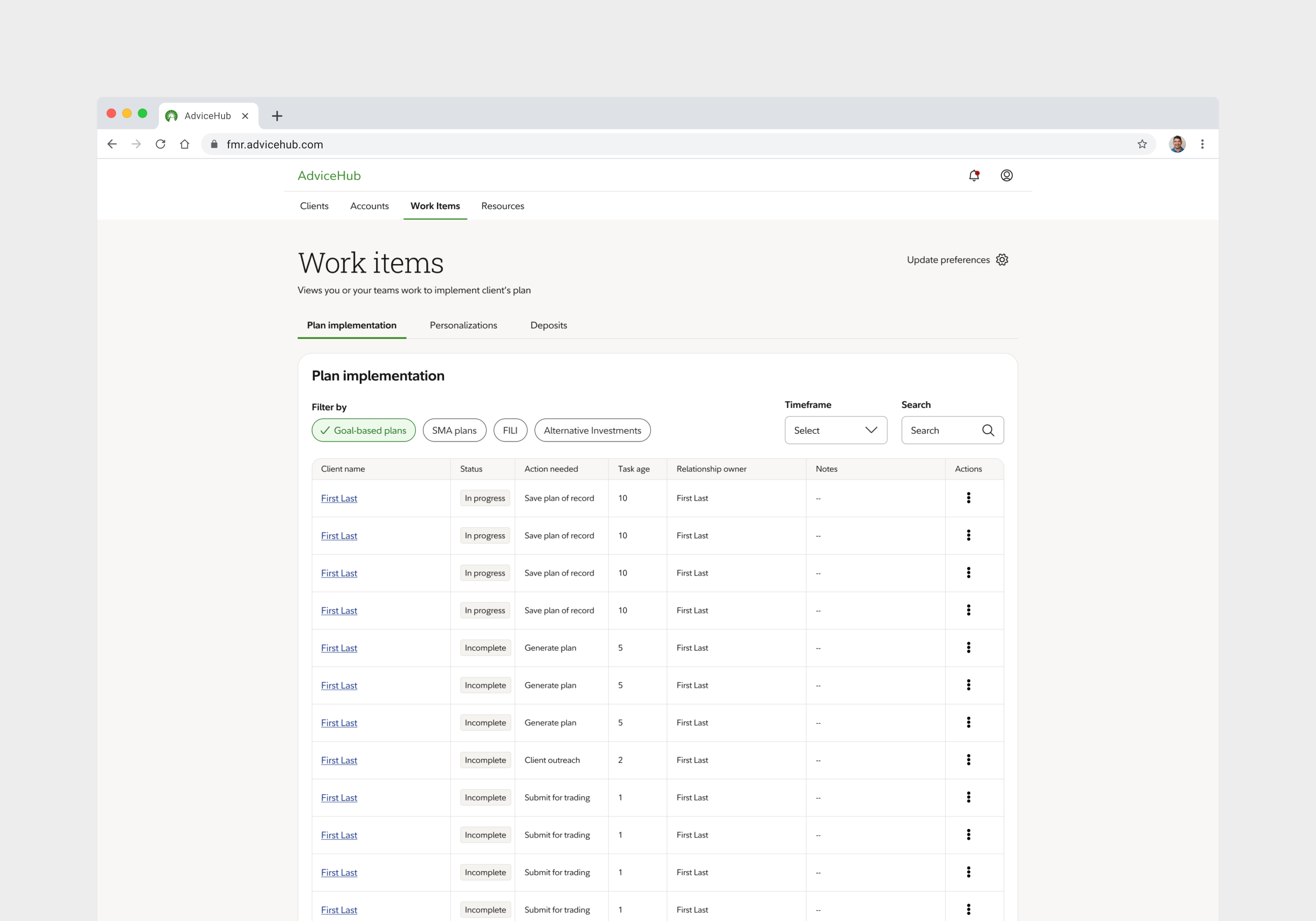Click into the Search input field
The image size is (1316, 921).
[x=940, y=430]
